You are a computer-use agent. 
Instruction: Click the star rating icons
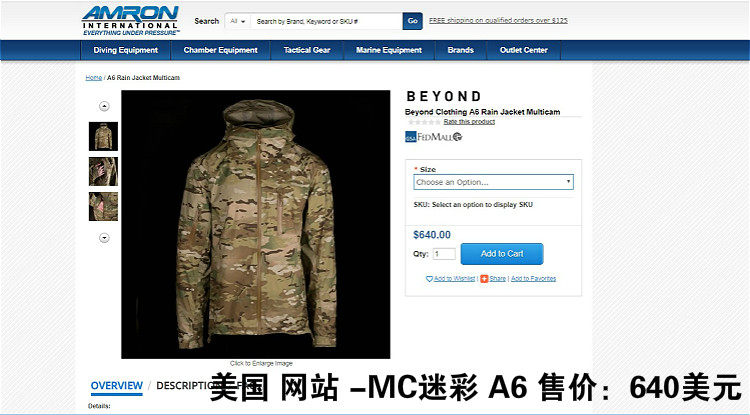[x=423, y=122]
